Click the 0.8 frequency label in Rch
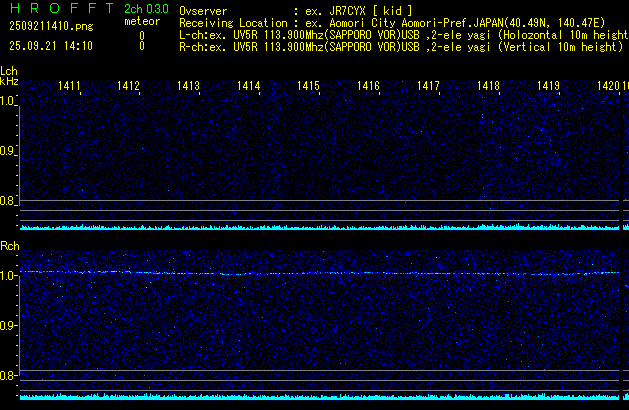629x410 pixels. click(8, 376)
